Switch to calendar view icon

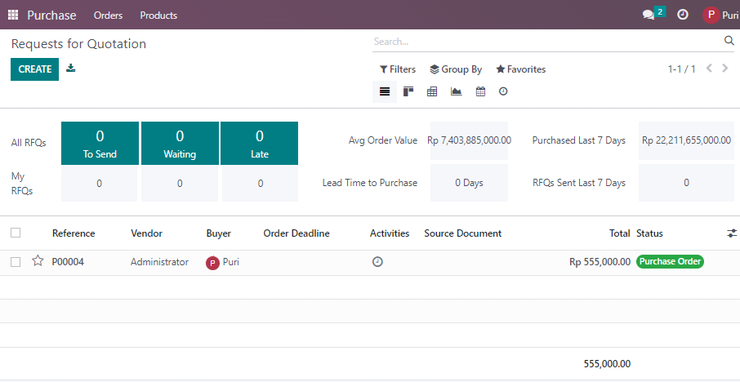(x=480, y=92)
